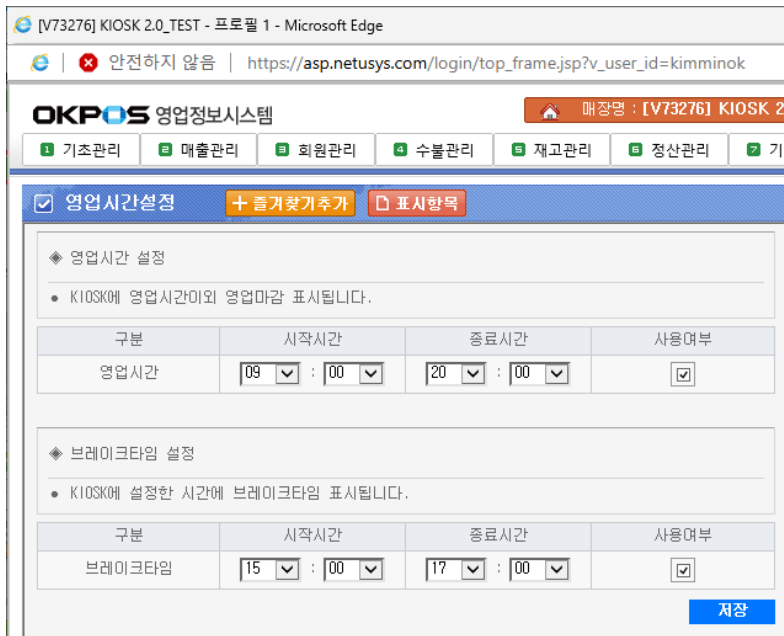
Task: Select the 재고관리 menu
Action: click(x=552, y=150)
